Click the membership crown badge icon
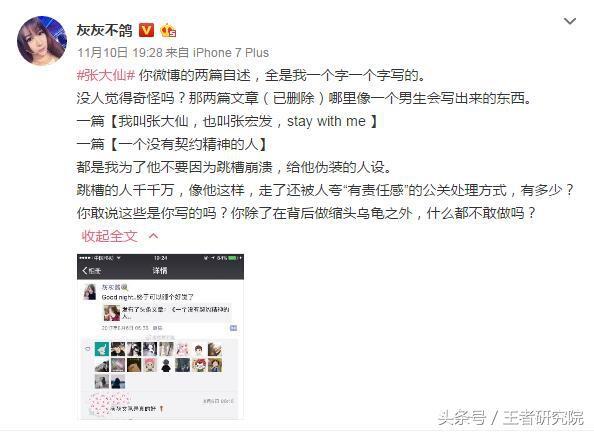This screenshot has height=432, width=594. [168, 30]
